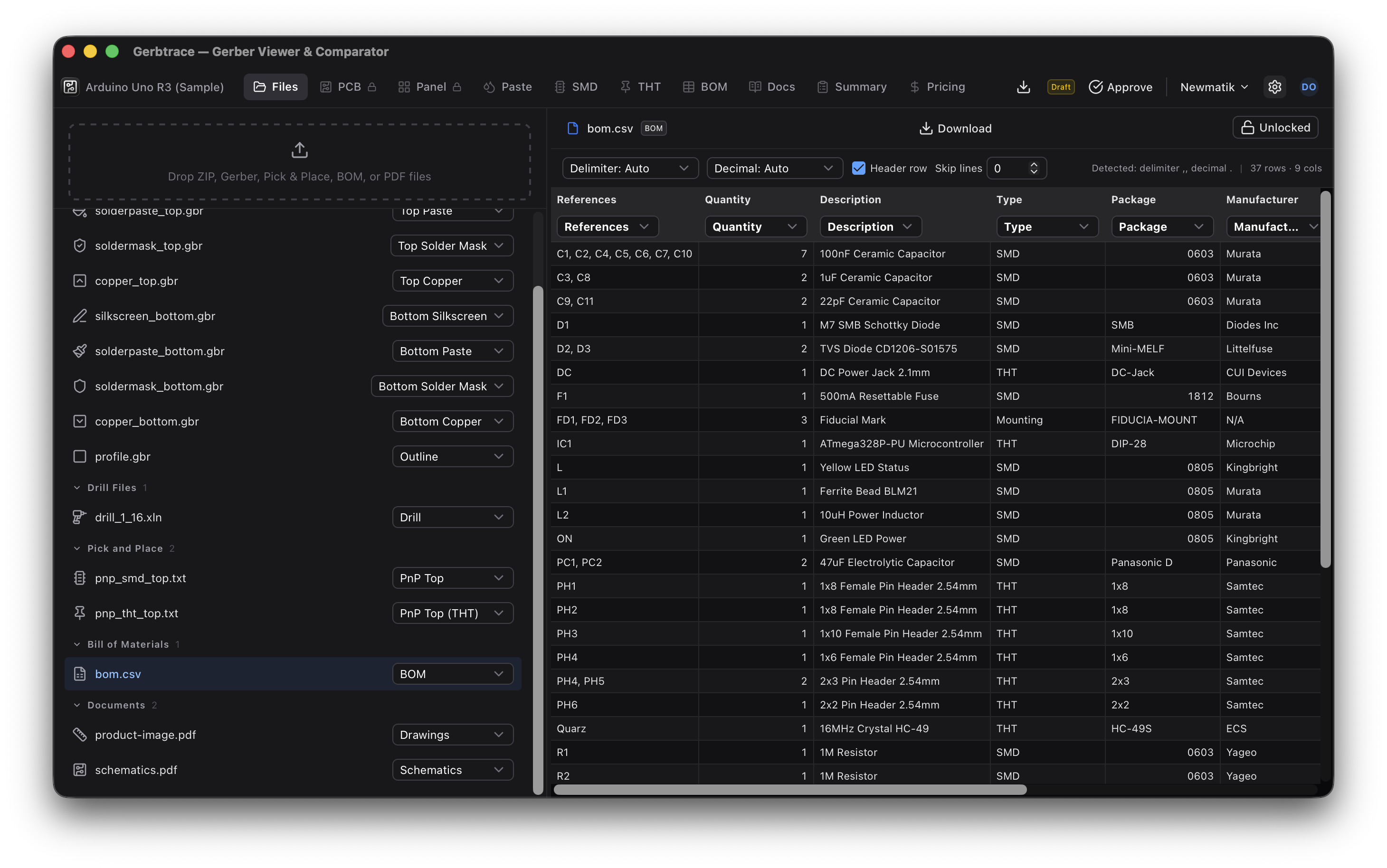Viewport: 1387px width, 868px height.
Task: Switch to the Pricing tab
Action: 937,87
